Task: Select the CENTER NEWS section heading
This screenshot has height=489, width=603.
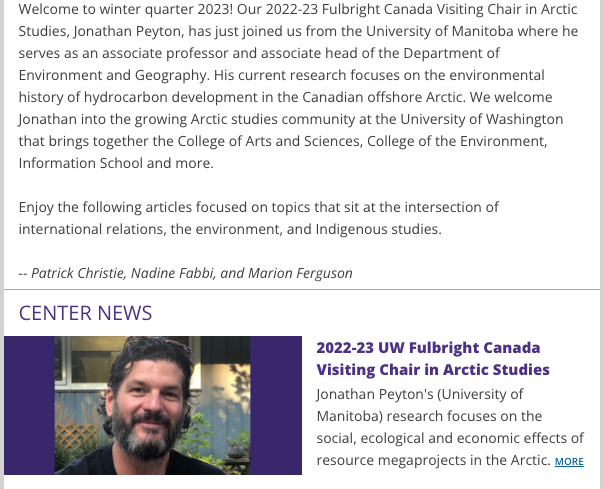Action: [85, 313]
